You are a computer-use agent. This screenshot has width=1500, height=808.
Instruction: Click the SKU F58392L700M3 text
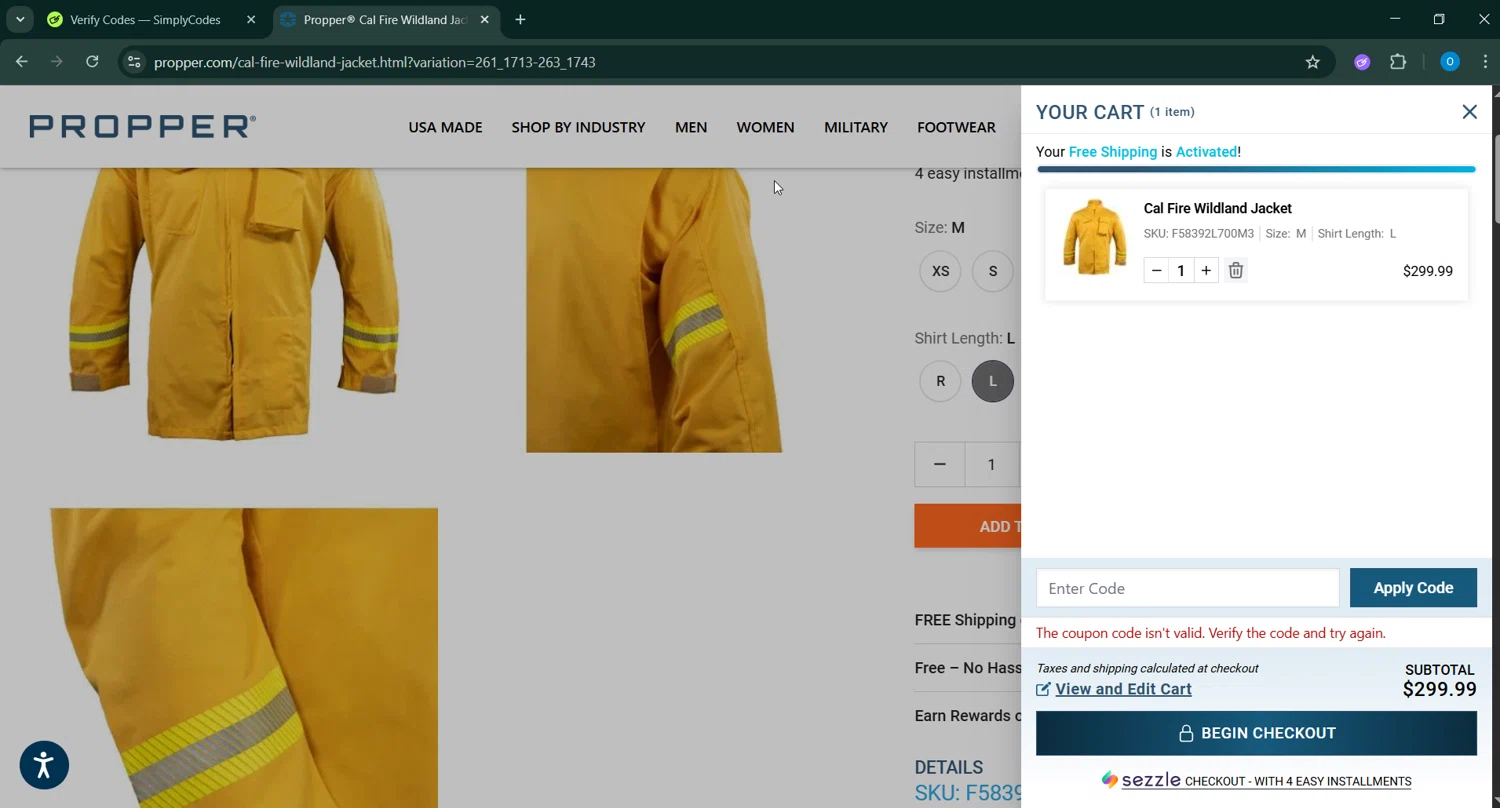(1198, 234)
